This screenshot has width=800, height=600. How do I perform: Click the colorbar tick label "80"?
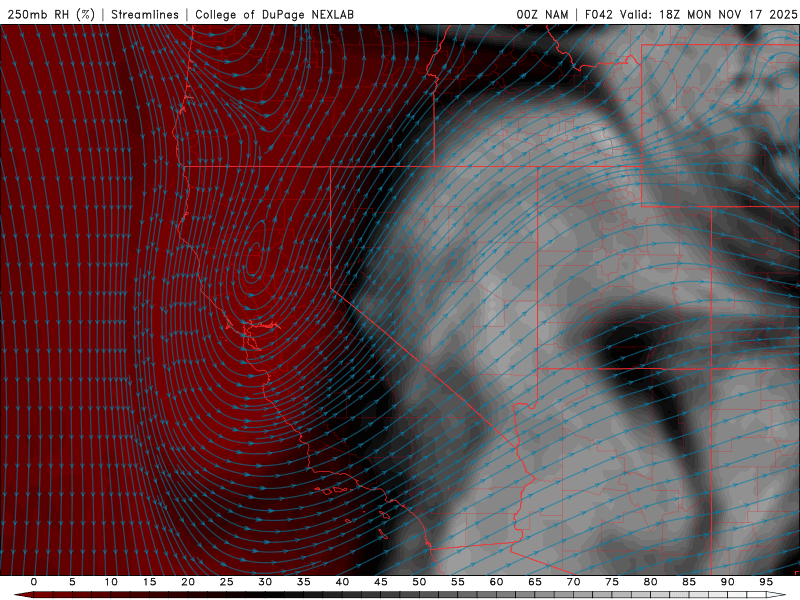(651, 582)
